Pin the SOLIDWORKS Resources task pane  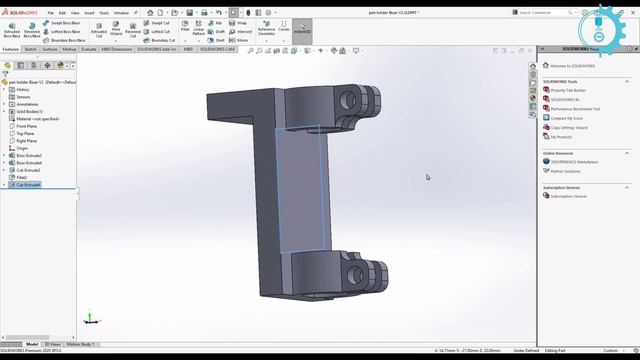[636, 49]
